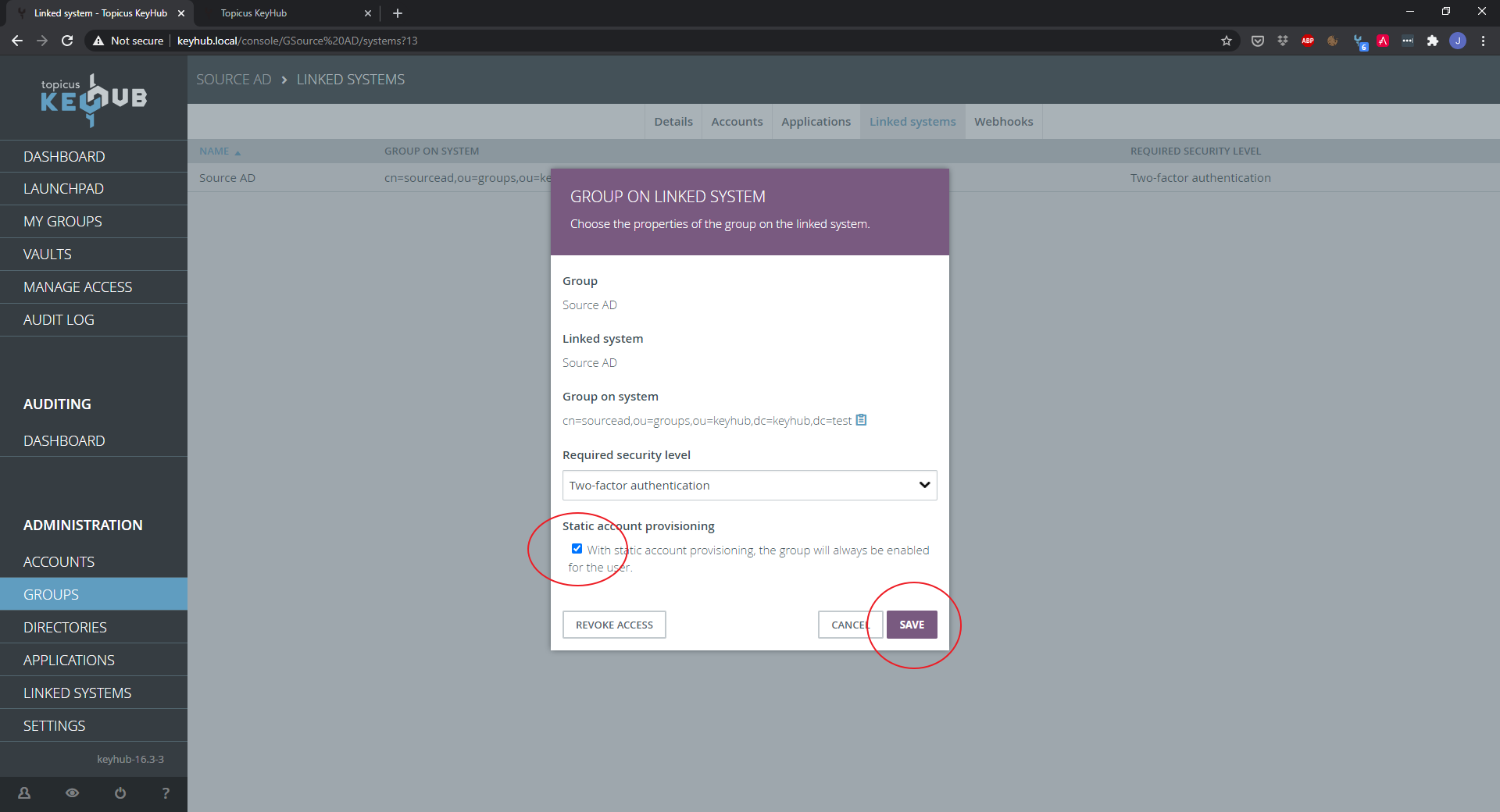Viewport: 1500px width, 812px height.
Task: Select Groups in Administration sidebar
Action: click(x=94, y=595)
